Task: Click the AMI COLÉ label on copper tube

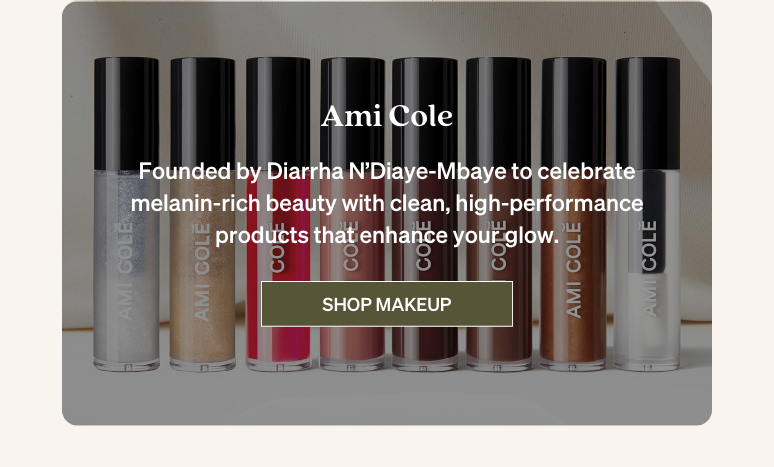Action: tap(573, 270)
